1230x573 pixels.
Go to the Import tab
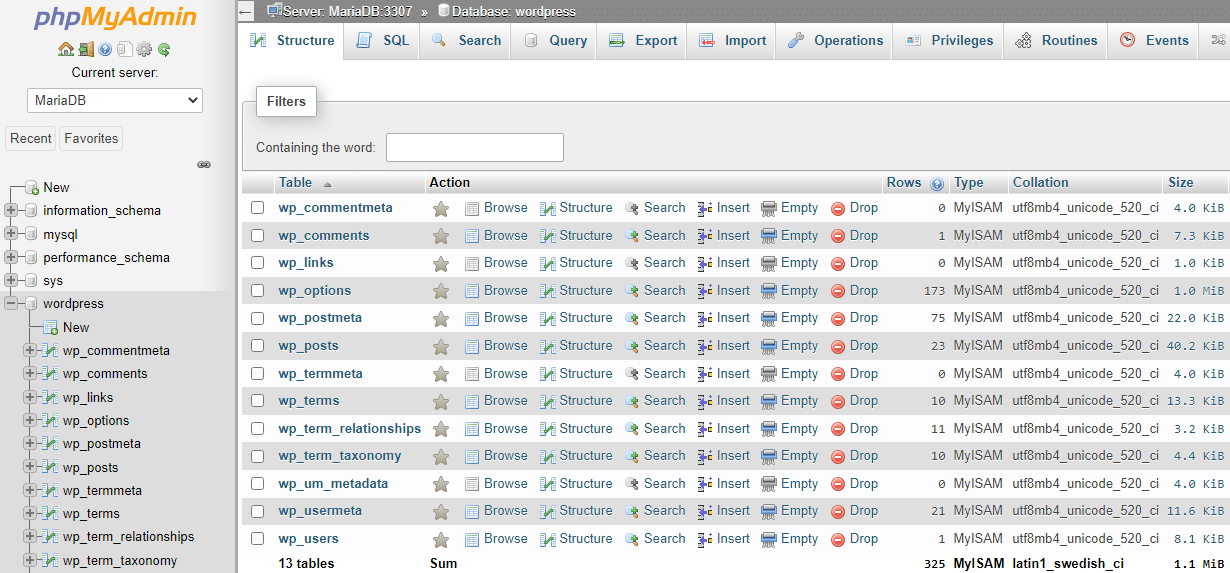tap(733, 41)
